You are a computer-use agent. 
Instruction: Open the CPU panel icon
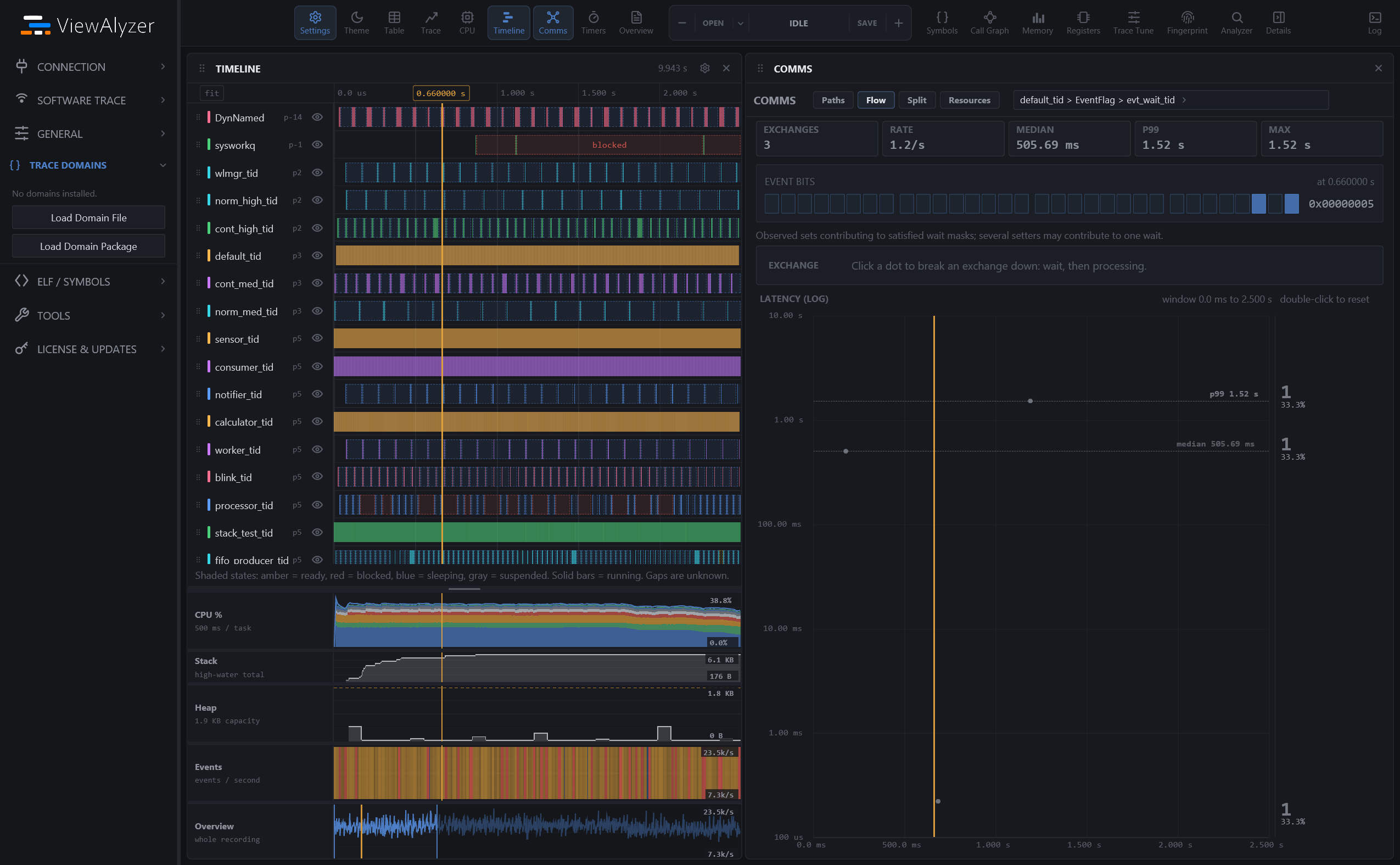click(467, 23)
